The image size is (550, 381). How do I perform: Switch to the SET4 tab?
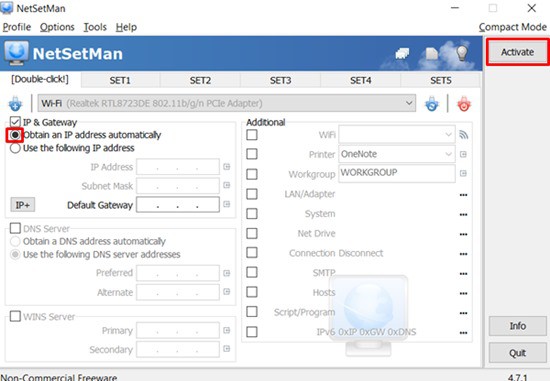pos(361,80)
